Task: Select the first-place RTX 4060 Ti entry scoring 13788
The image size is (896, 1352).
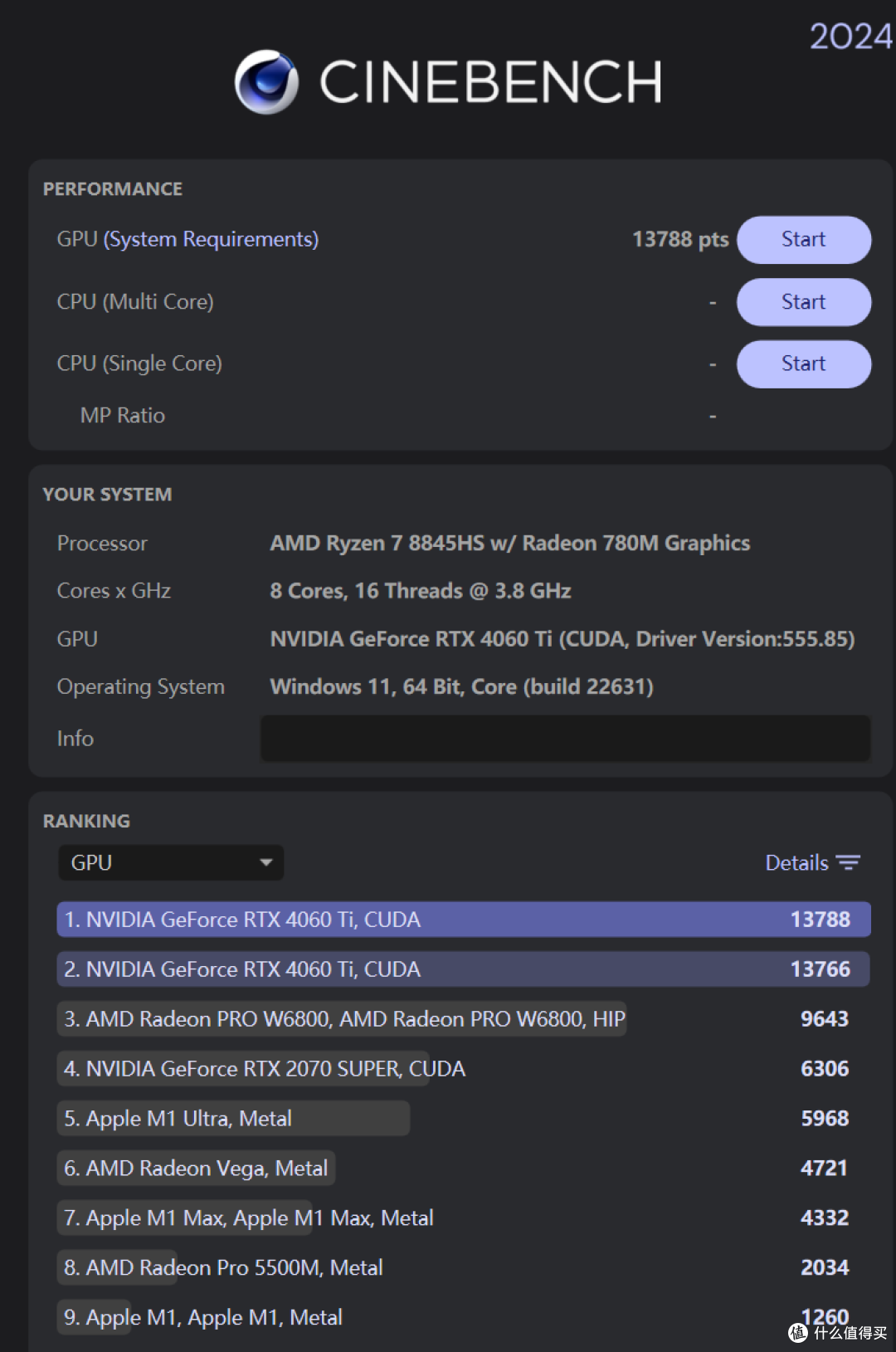Action: coord(464,920)
